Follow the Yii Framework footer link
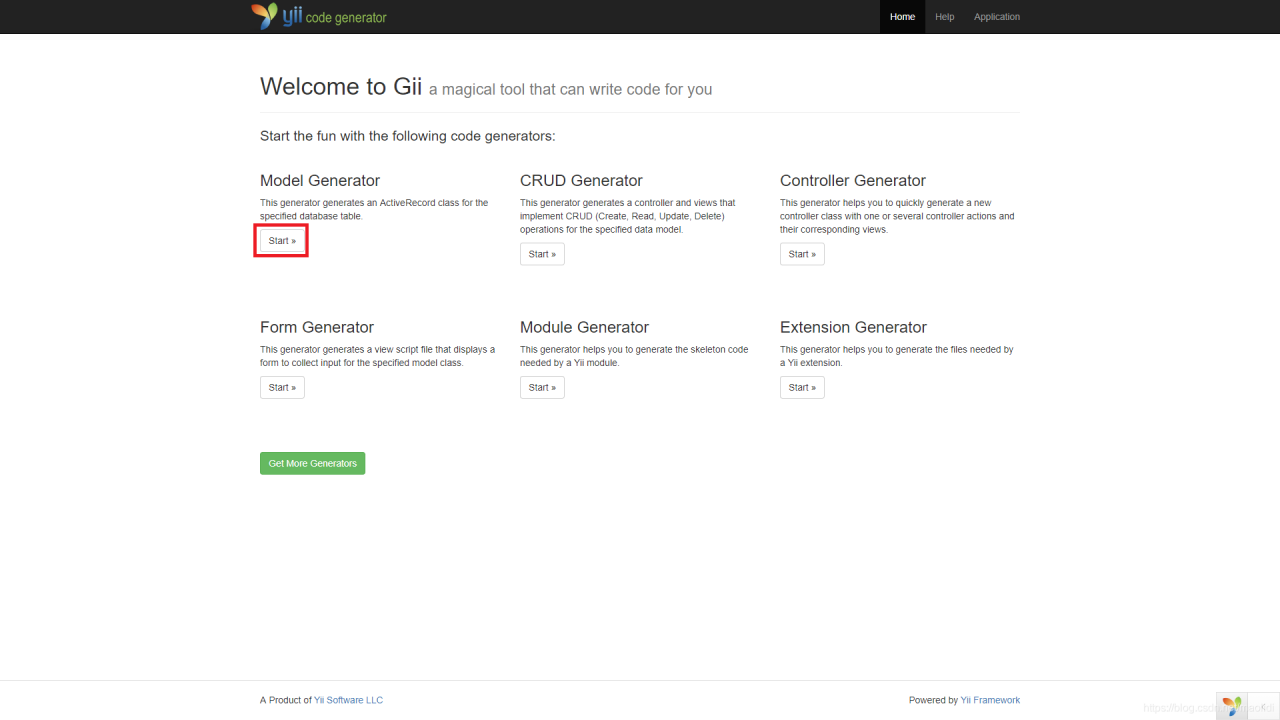 990,700
